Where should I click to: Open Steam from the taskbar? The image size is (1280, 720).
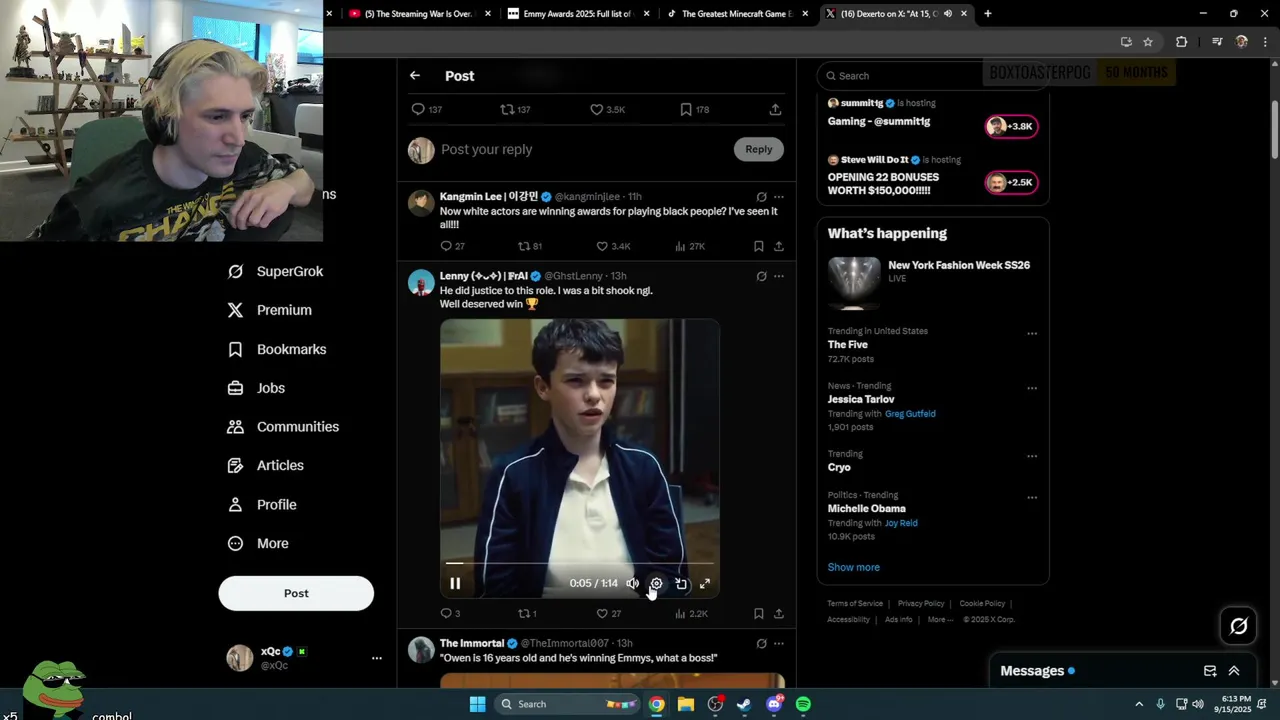(744, 704)
